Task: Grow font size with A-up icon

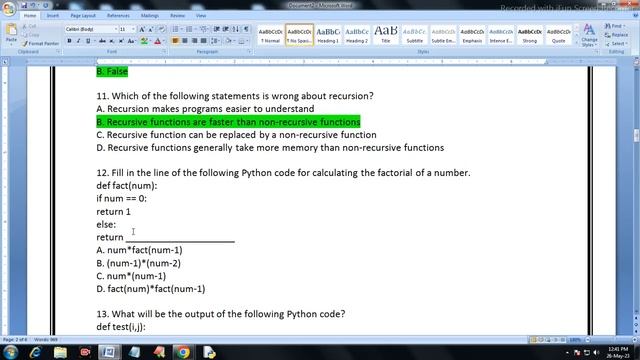Action: pos(142,29)
